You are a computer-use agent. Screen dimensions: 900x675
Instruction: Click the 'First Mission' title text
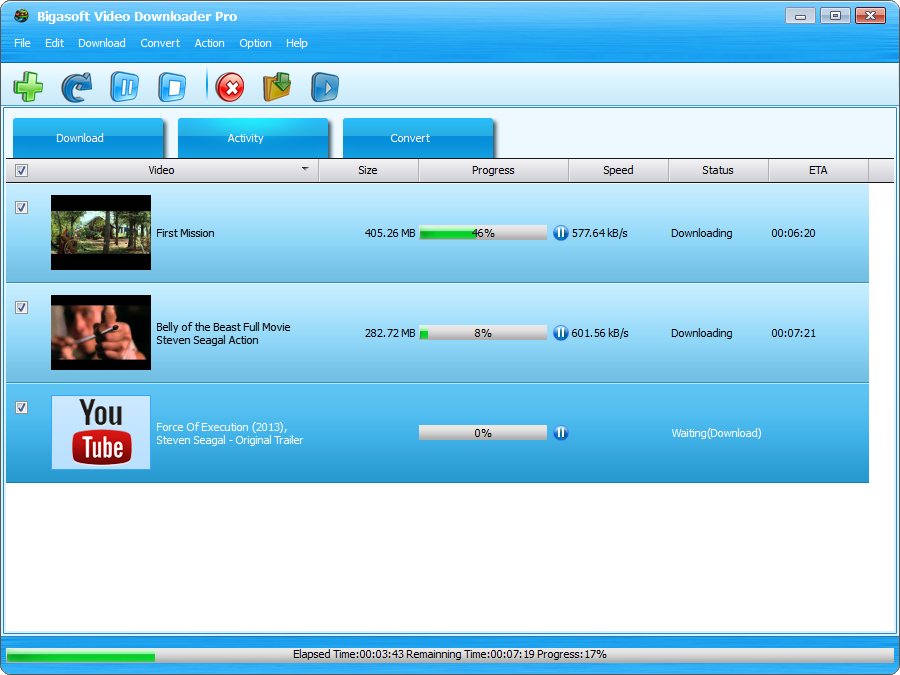tap(185, 233)
